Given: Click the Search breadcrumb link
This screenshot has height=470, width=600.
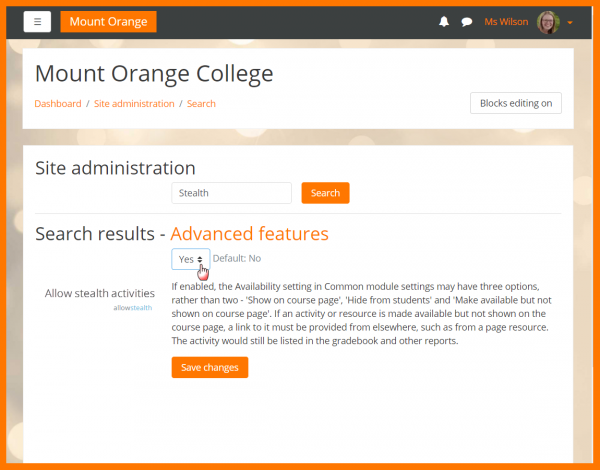Looking at the screenshot, I should click(x=201, y=104).
